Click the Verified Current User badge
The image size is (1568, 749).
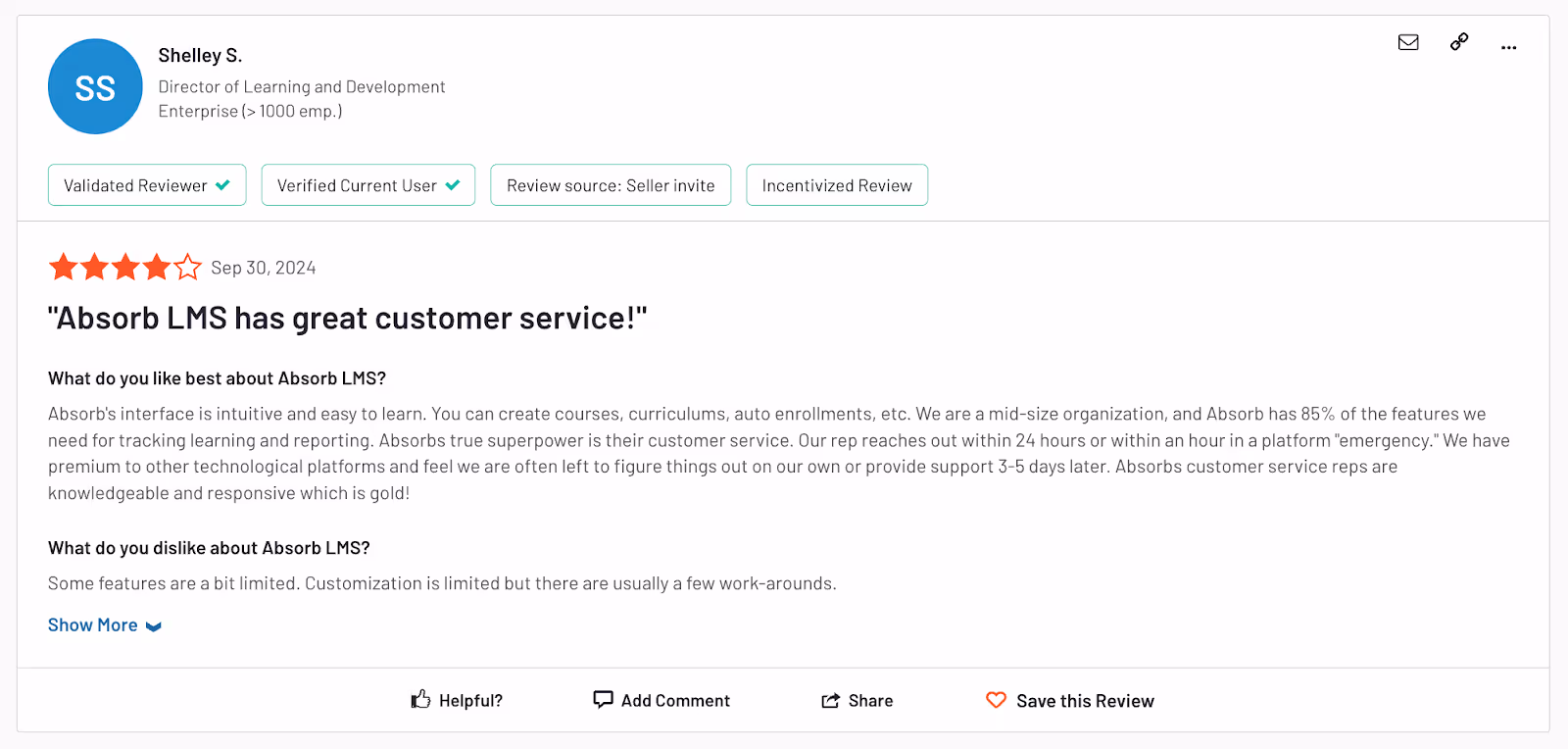pyautogui.click(x=368, y=185)
